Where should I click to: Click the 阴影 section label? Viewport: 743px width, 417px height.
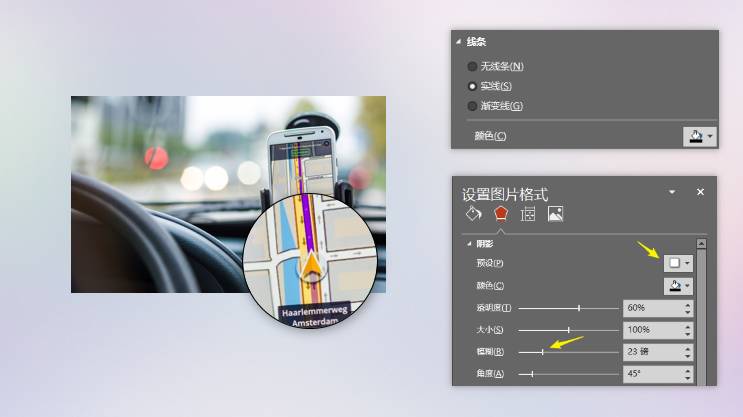coord(485,244)
